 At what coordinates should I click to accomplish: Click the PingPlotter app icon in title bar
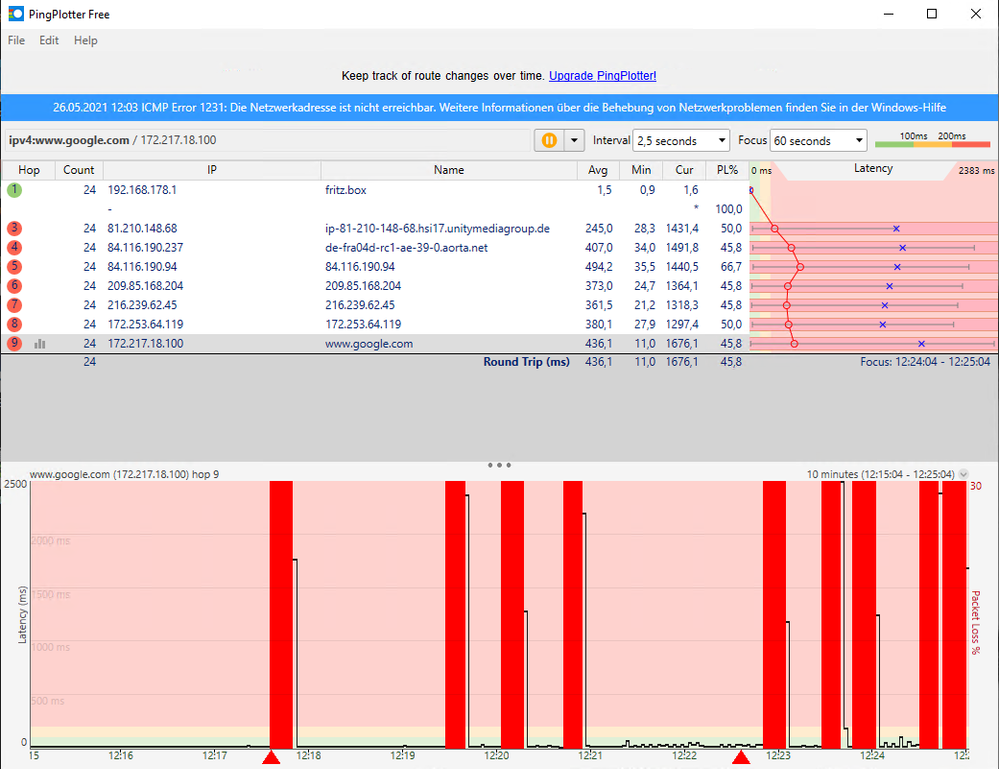(16, 13)
